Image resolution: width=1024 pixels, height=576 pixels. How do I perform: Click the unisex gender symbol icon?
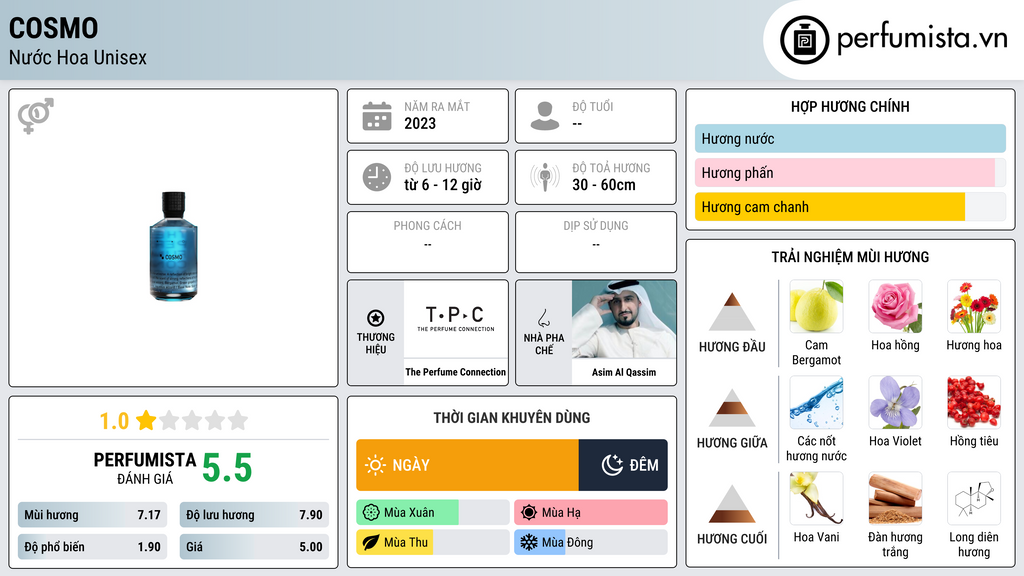tap(36, 116)
